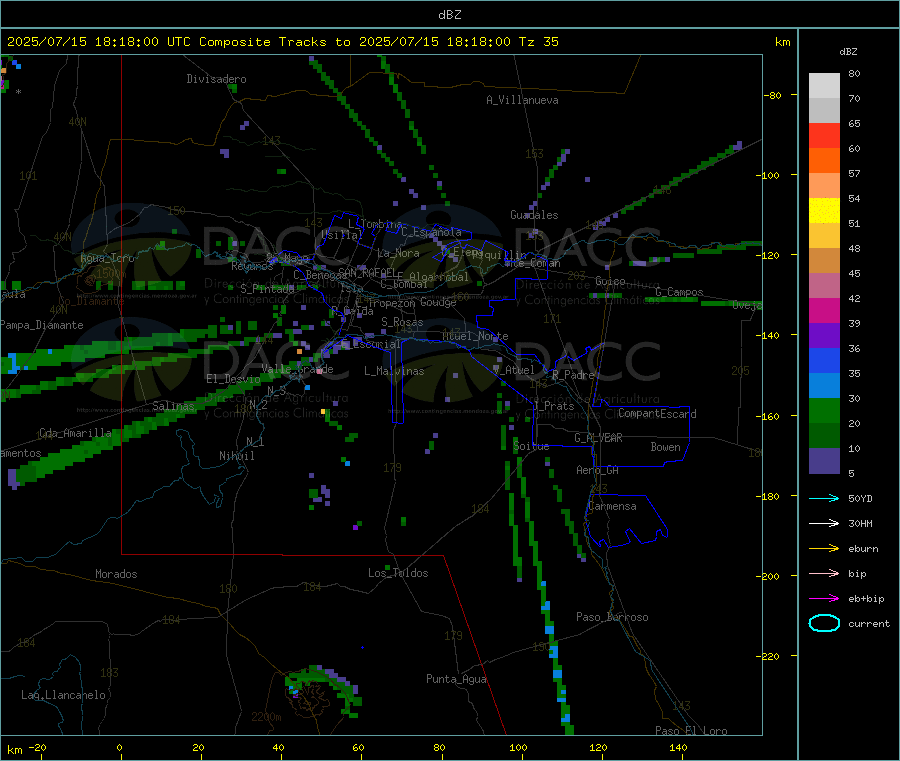
Task: Click the El_Desvio map label
Action: coord(233,379)
